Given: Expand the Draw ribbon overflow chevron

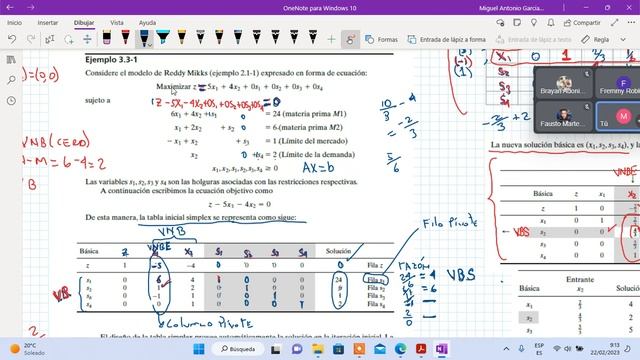Looking at the screenshot, I should (623, 39).
